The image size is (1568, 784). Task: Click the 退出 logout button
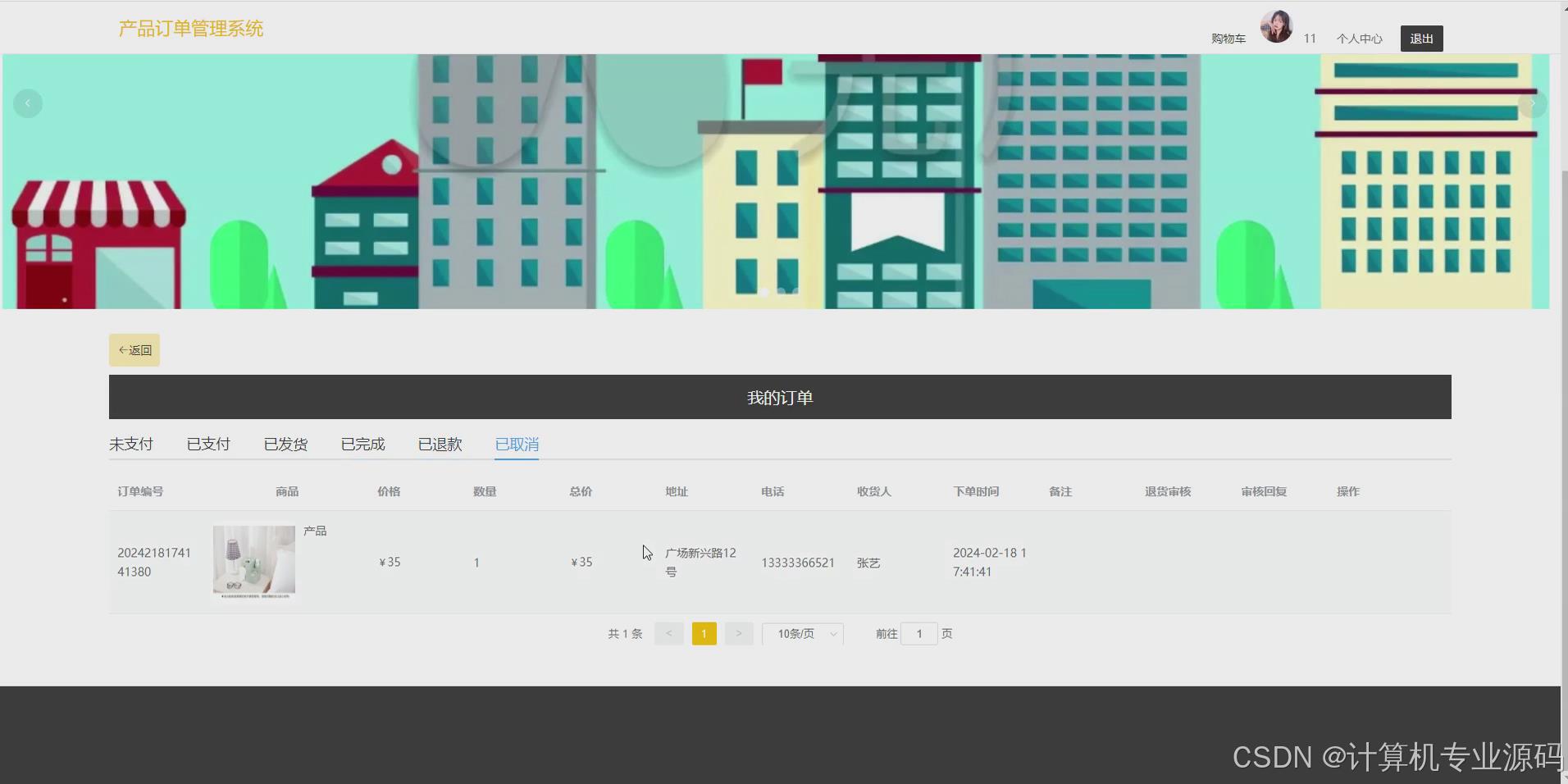(1421, 39)
